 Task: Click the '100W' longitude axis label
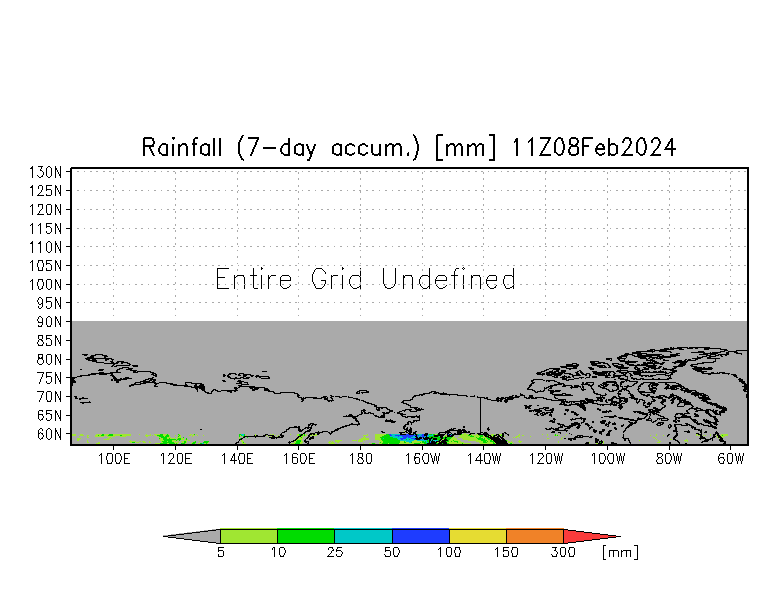click(608, 459)
